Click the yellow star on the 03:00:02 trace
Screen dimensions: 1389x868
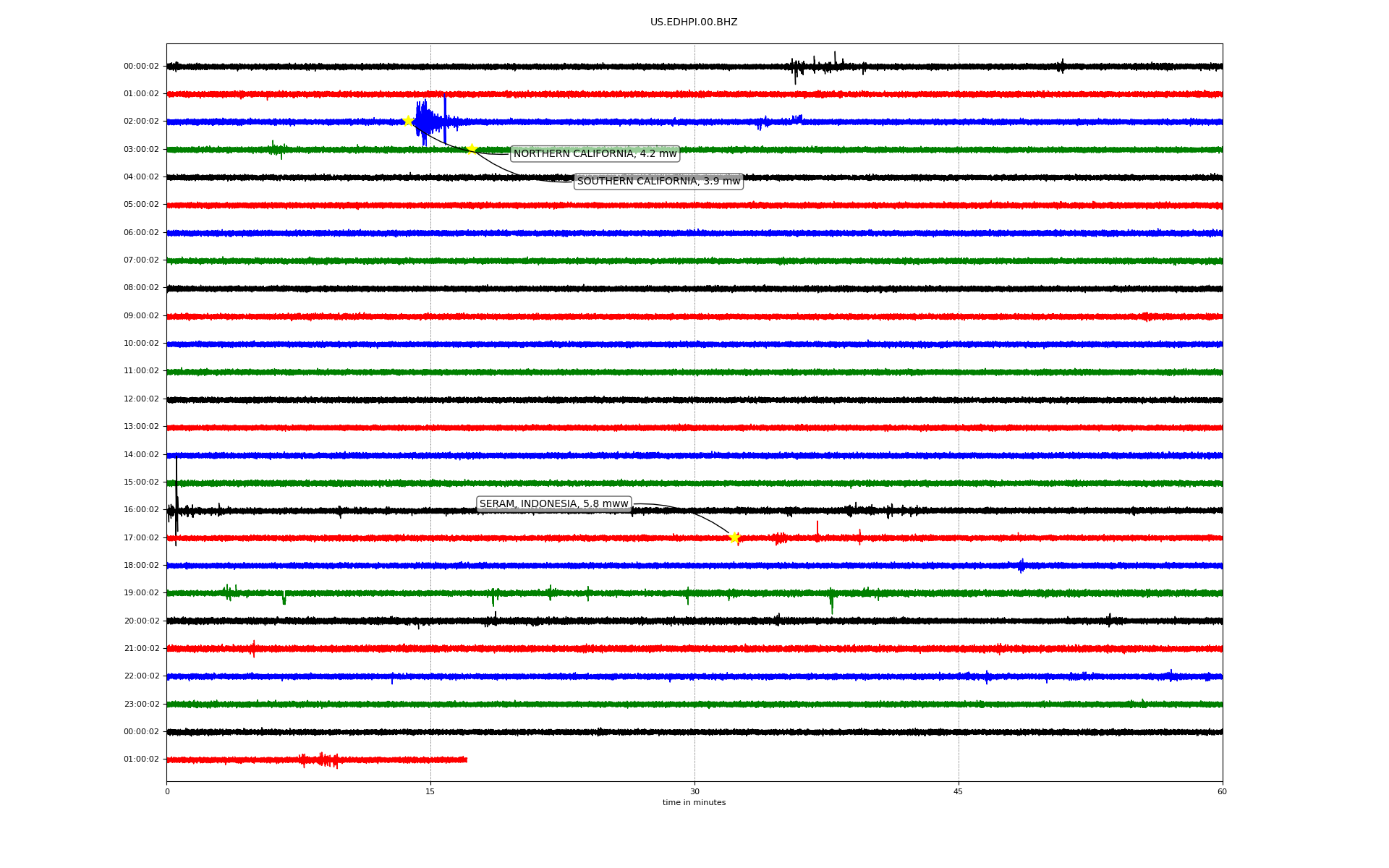(x=472, y=148)
